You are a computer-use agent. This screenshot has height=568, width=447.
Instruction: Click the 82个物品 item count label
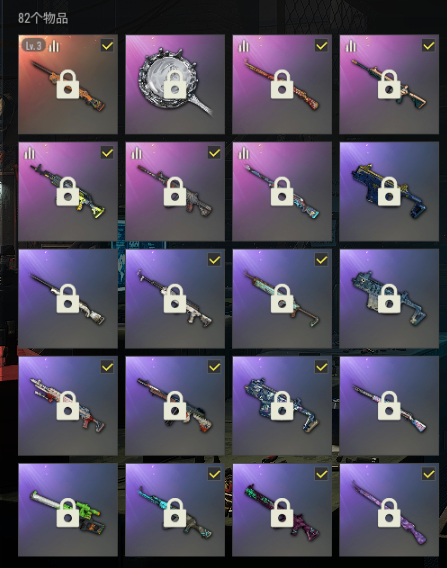click(43, 18)
